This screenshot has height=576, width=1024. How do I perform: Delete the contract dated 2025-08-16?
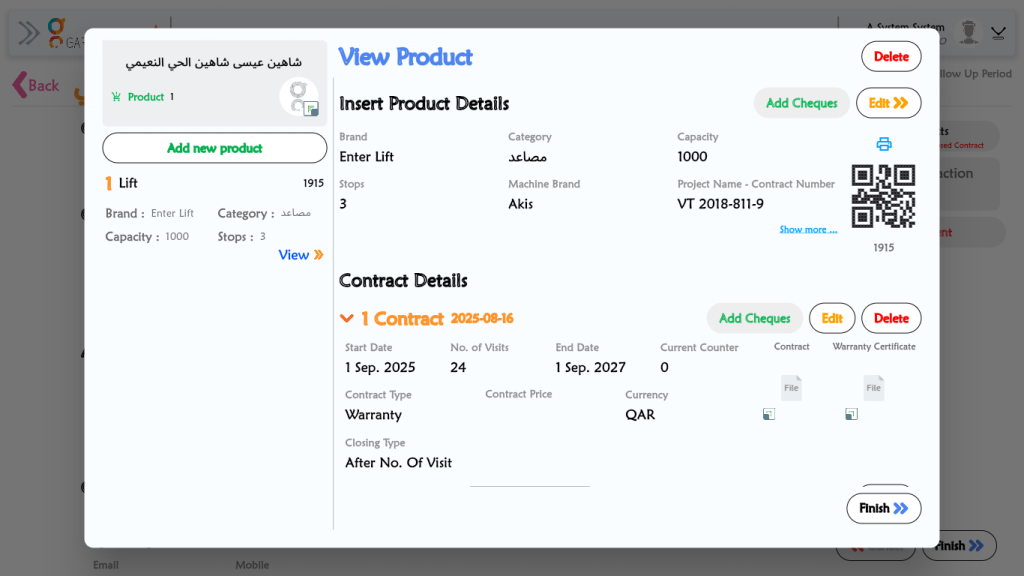pos(890,318)
